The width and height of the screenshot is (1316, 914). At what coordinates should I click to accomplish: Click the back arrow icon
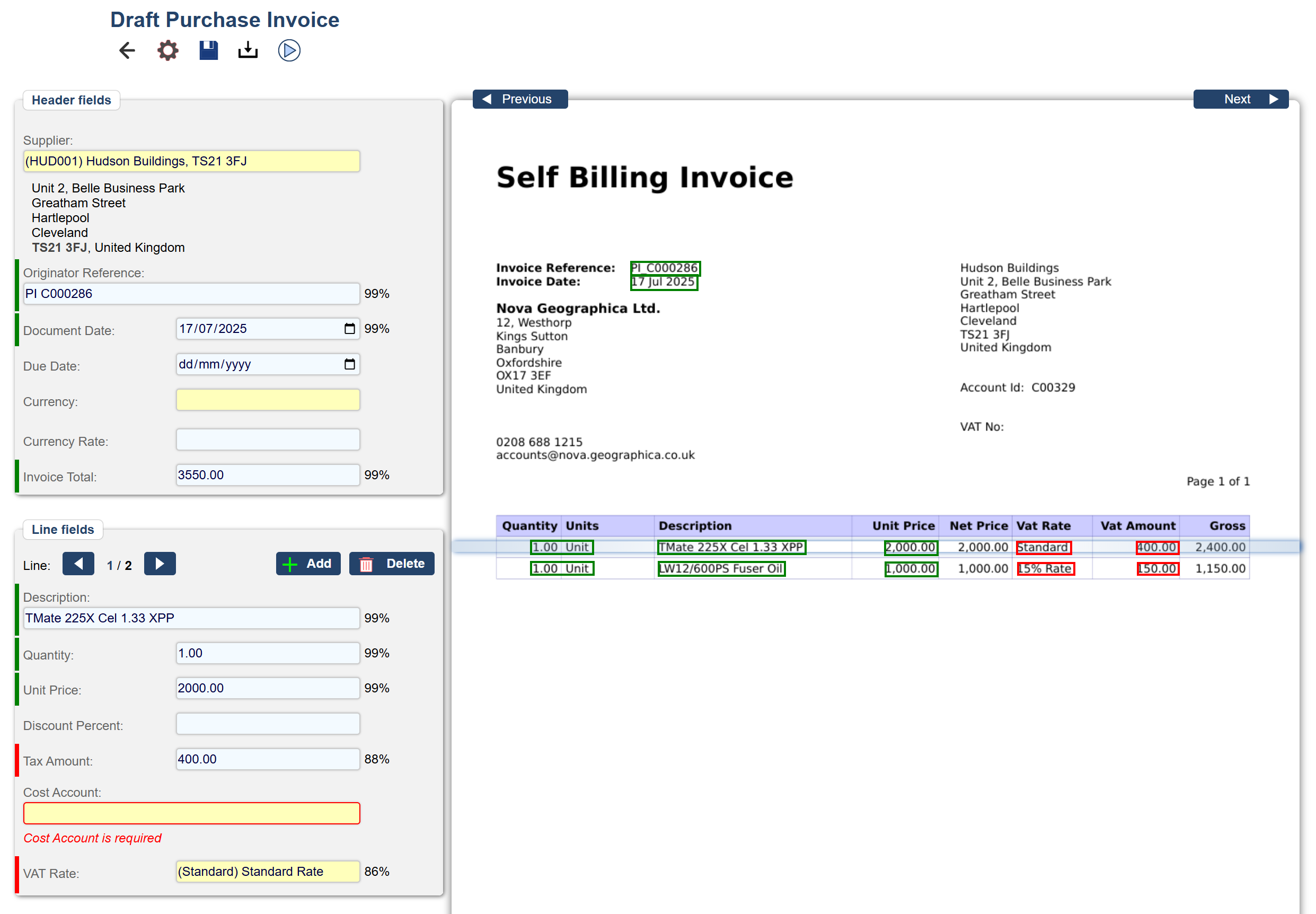pyautogui.click(x=127, y=50)
